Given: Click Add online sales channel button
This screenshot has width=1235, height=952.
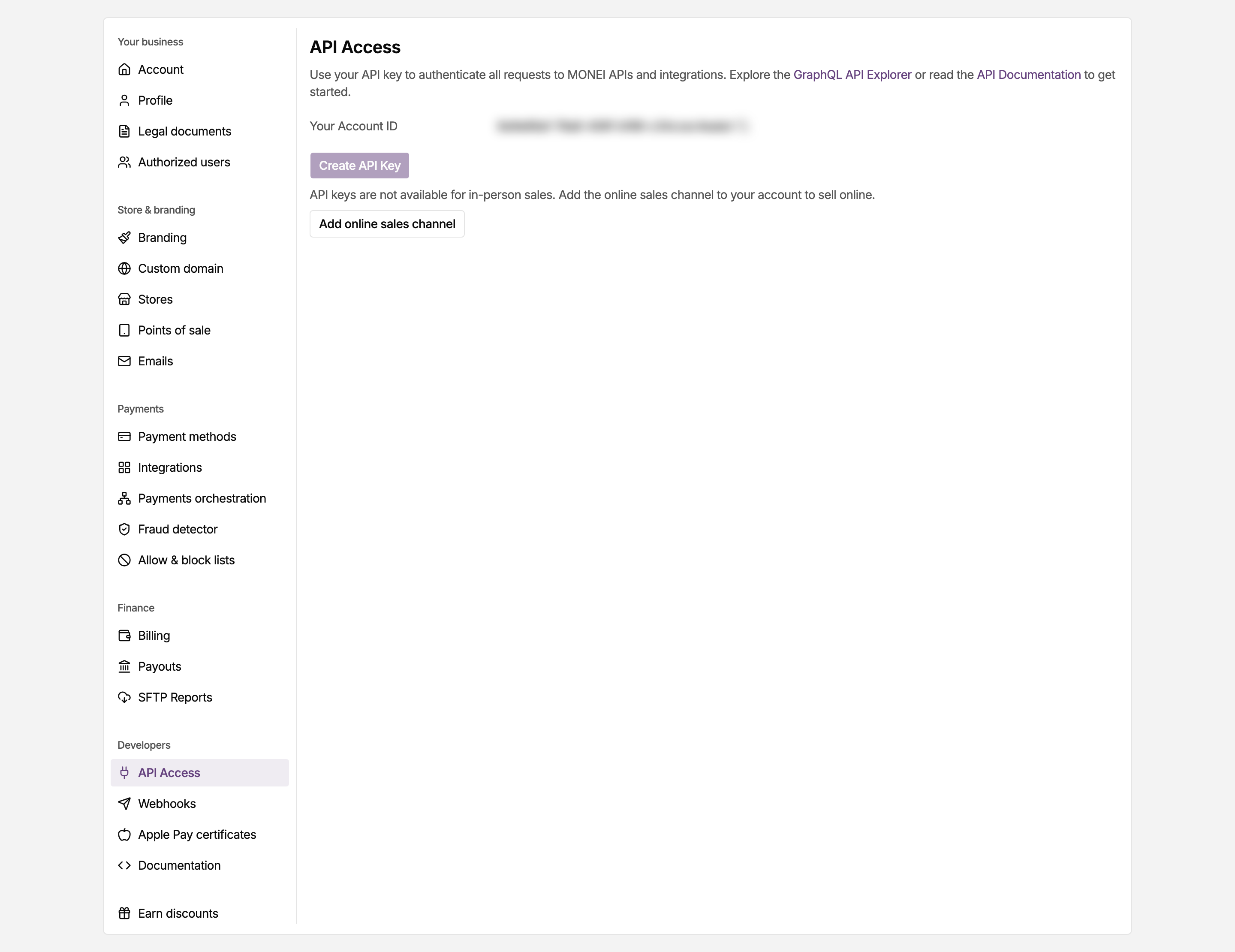Looking at the screenshot, I should 387,224.
